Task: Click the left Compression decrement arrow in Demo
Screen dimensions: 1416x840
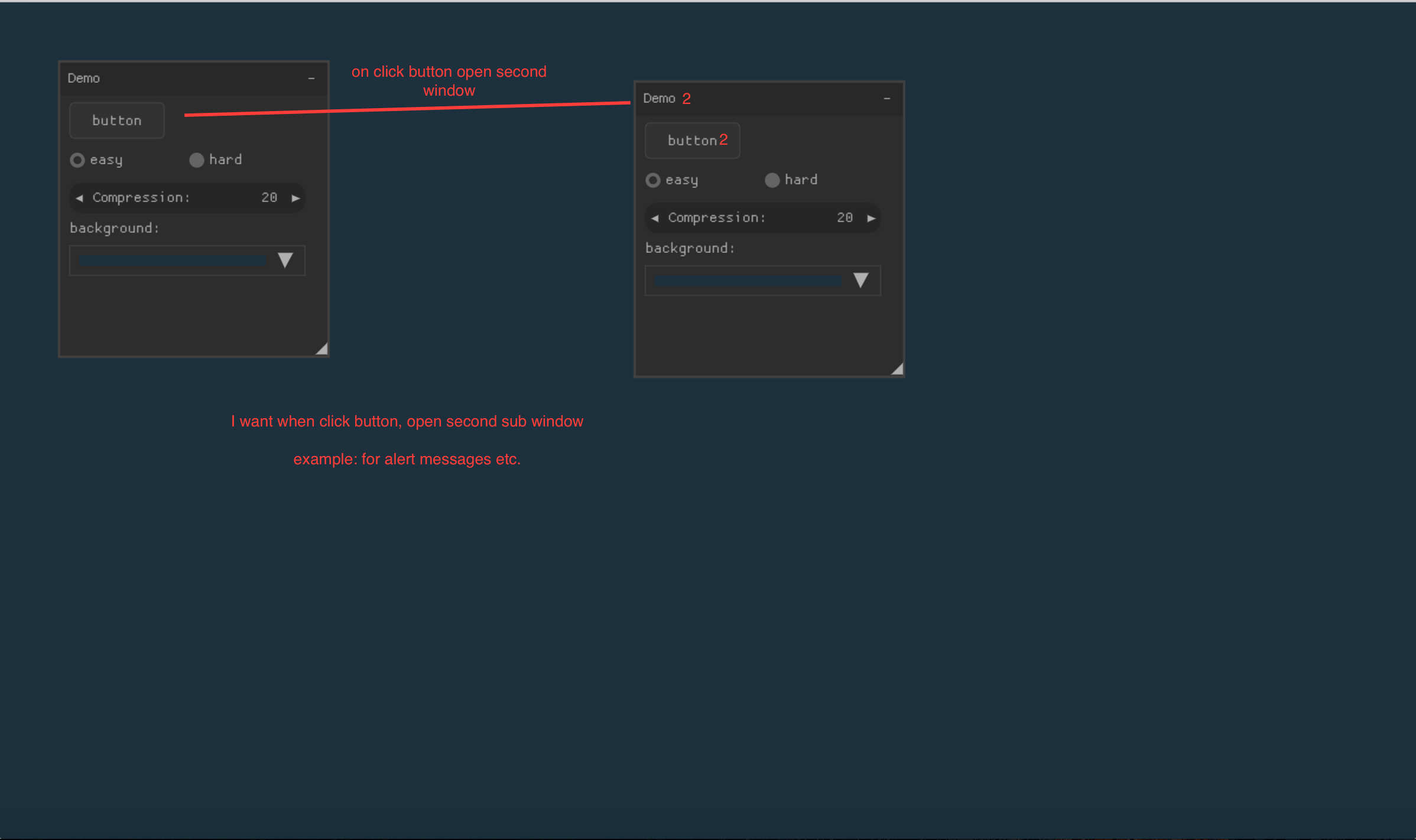Action: pos(80,197)
